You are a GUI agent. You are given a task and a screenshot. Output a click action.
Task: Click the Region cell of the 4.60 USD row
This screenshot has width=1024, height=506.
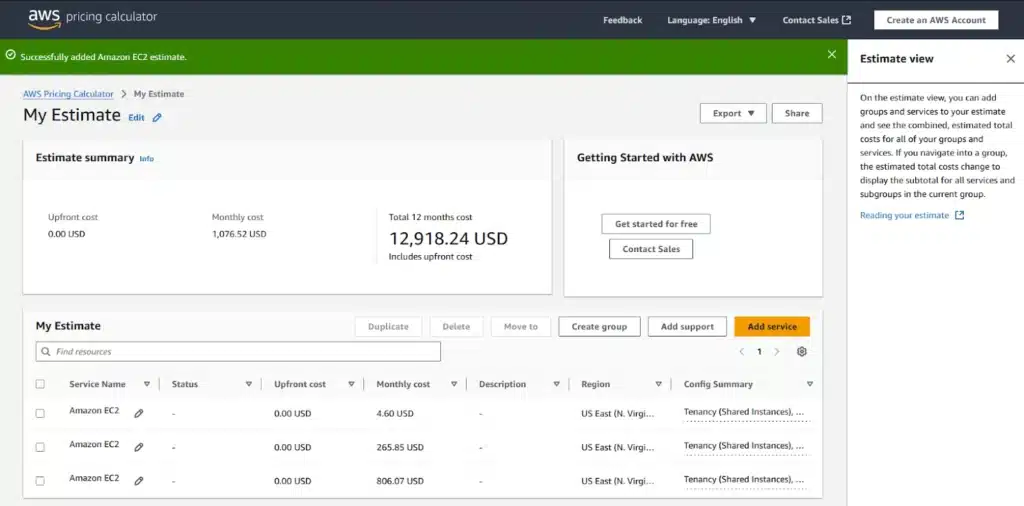pyautogui.click(x=617, y=413)
